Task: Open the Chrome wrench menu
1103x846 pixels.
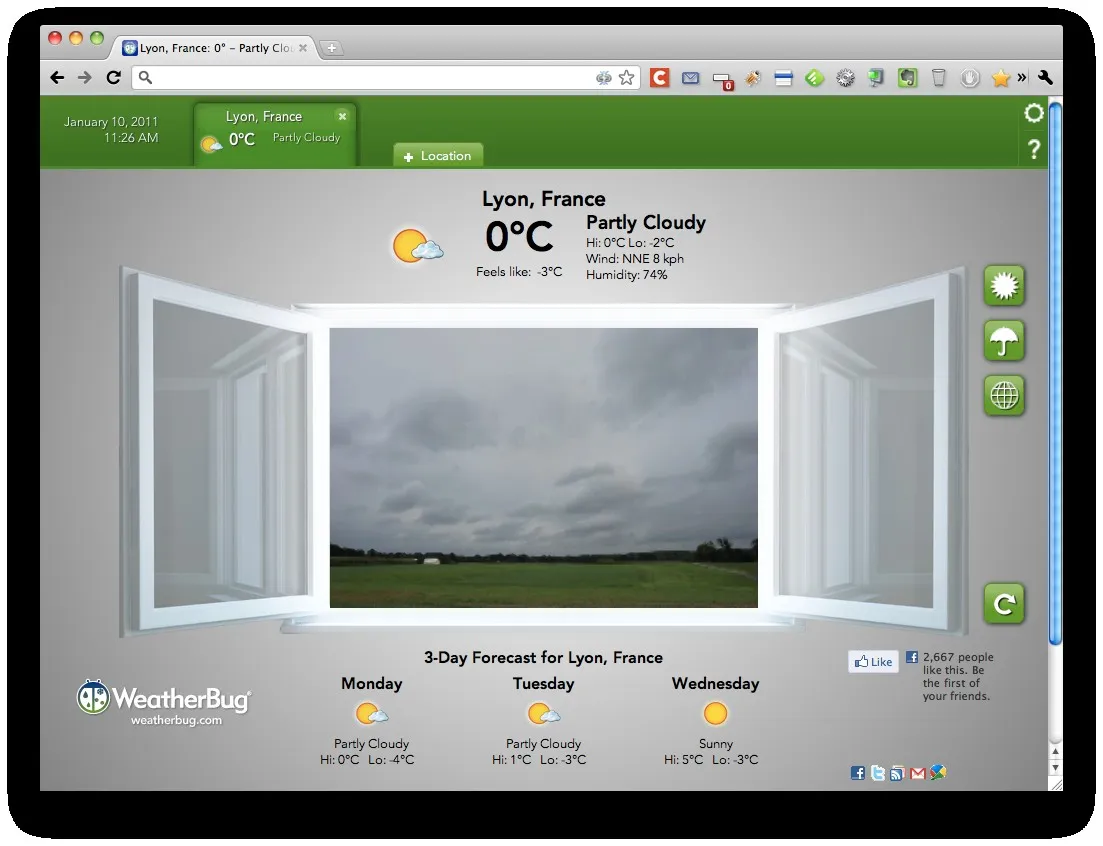Action: [x=1045, y=77]
